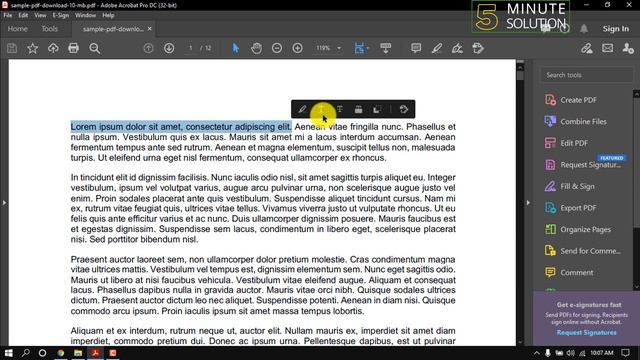Click rightmost edit icon in floating toolbar
The height and width of the screenshot is (360, 640).
point(404,109)
